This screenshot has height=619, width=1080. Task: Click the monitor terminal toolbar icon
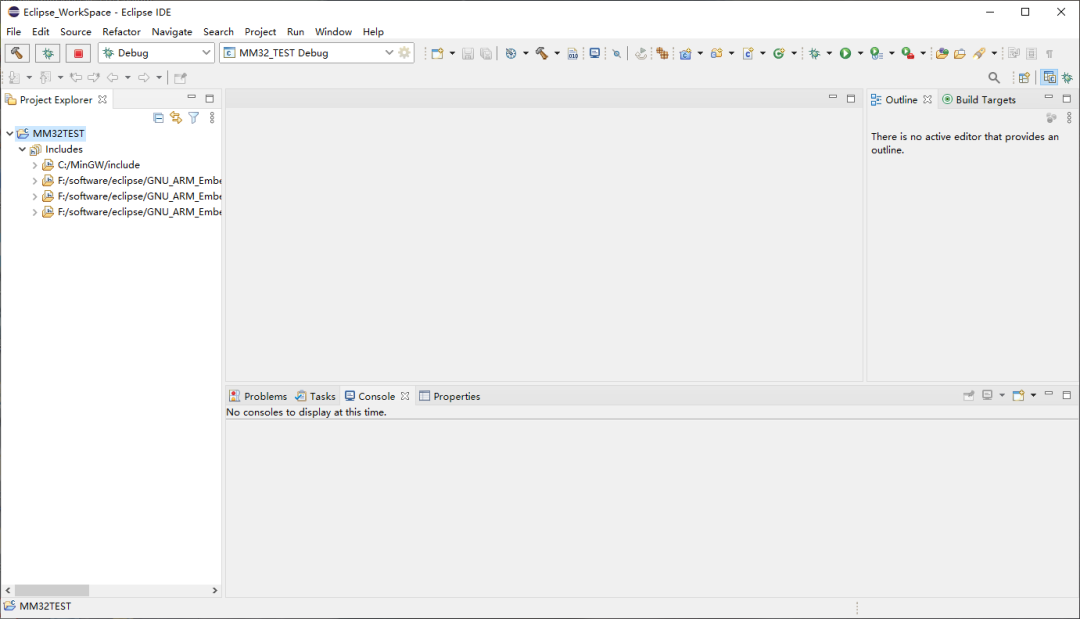tap(594, 53)
